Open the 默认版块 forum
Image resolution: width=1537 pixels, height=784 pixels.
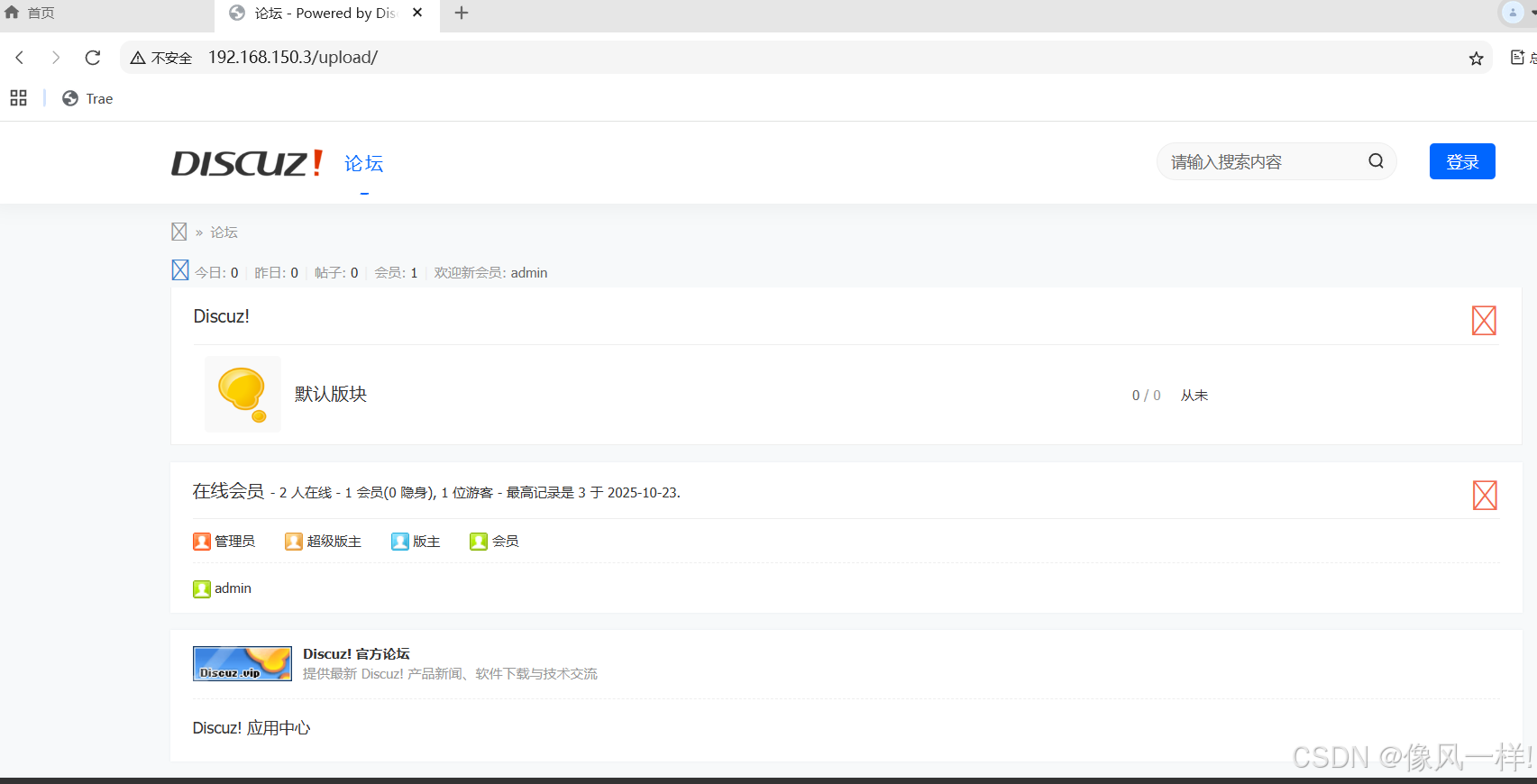[x=331, y=394]
